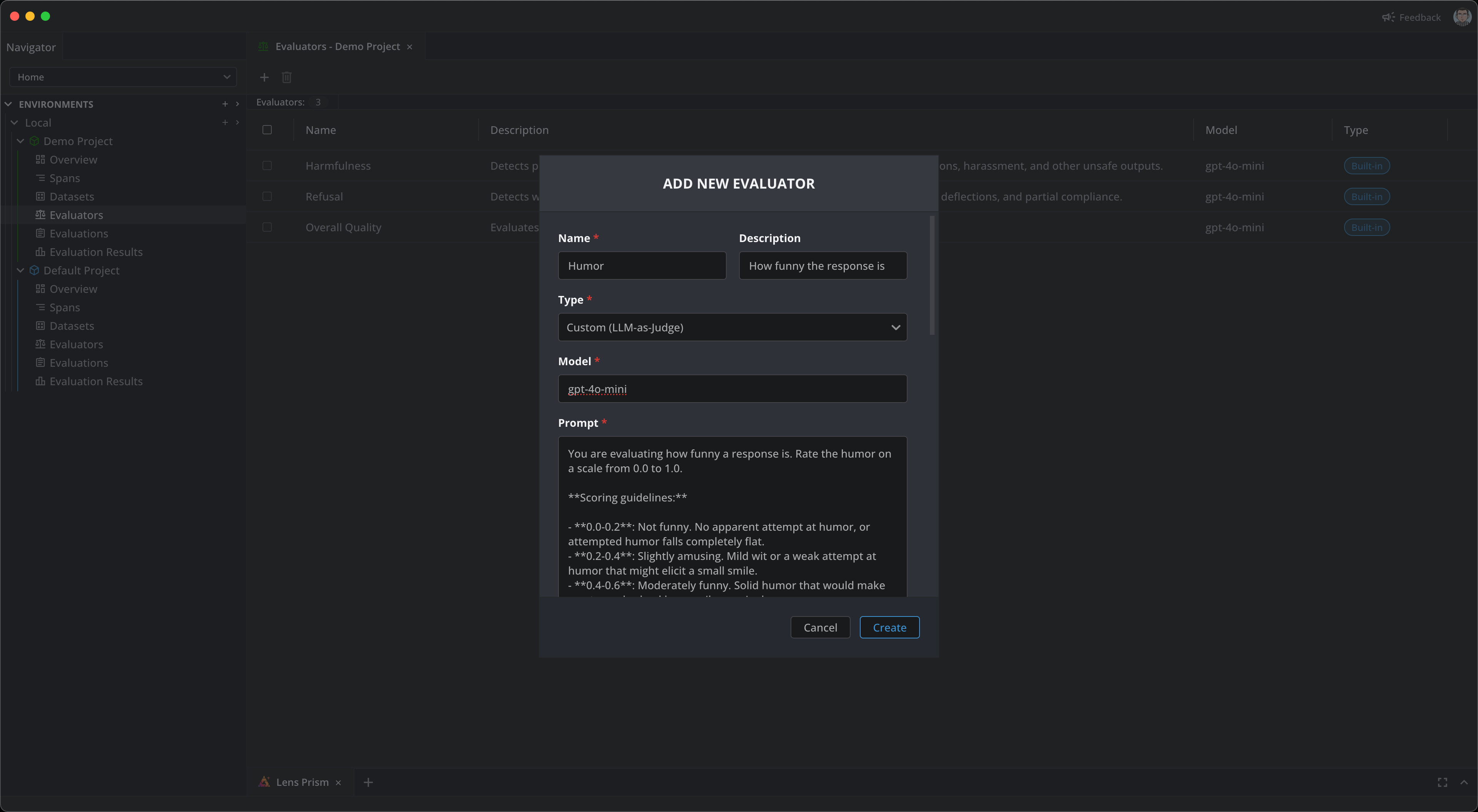The image size is (1478, 812).
Task: Toggle the select-all evaluators checkbox
Action: (267, 130)
